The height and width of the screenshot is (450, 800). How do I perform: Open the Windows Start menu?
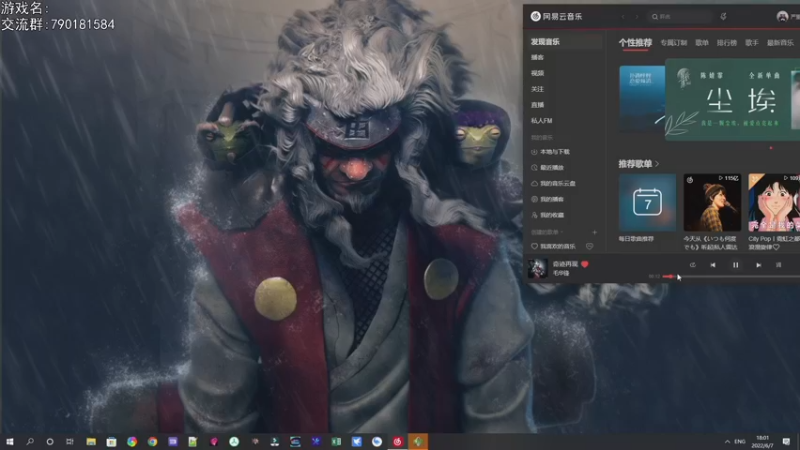(10, 442)
